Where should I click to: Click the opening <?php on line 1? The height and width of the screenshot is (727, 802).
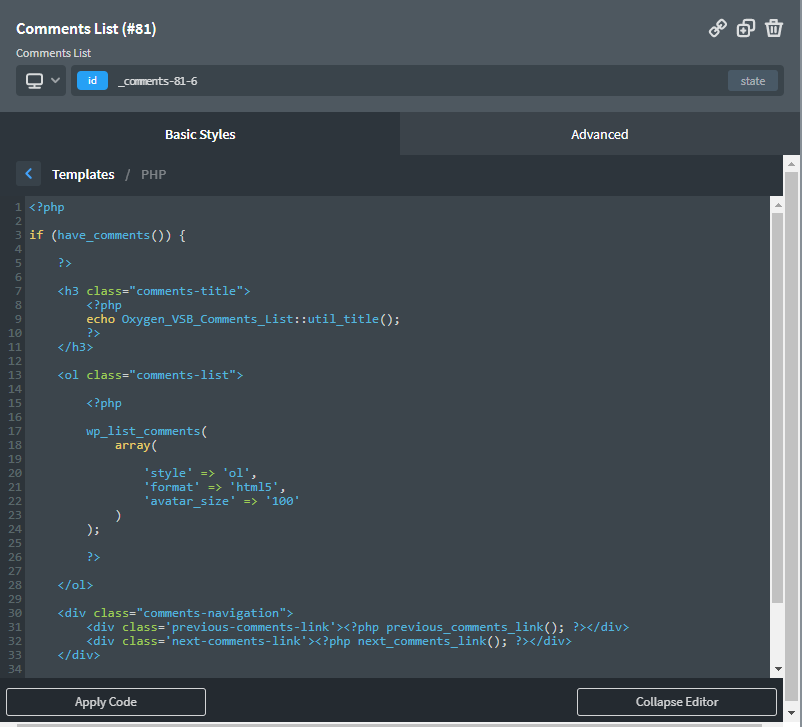pos(47,207)
